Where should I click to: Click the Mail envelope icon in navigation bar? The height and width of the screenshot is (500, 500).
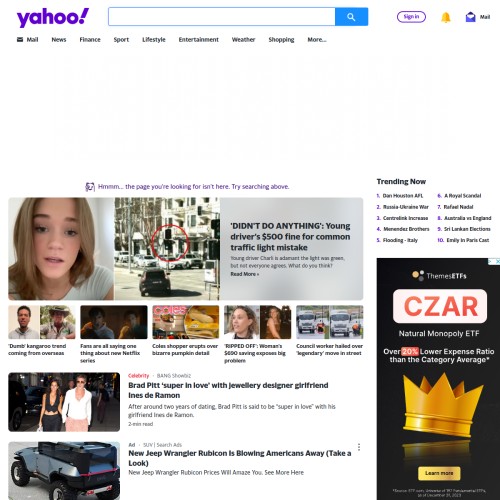[x=20, y=39]
